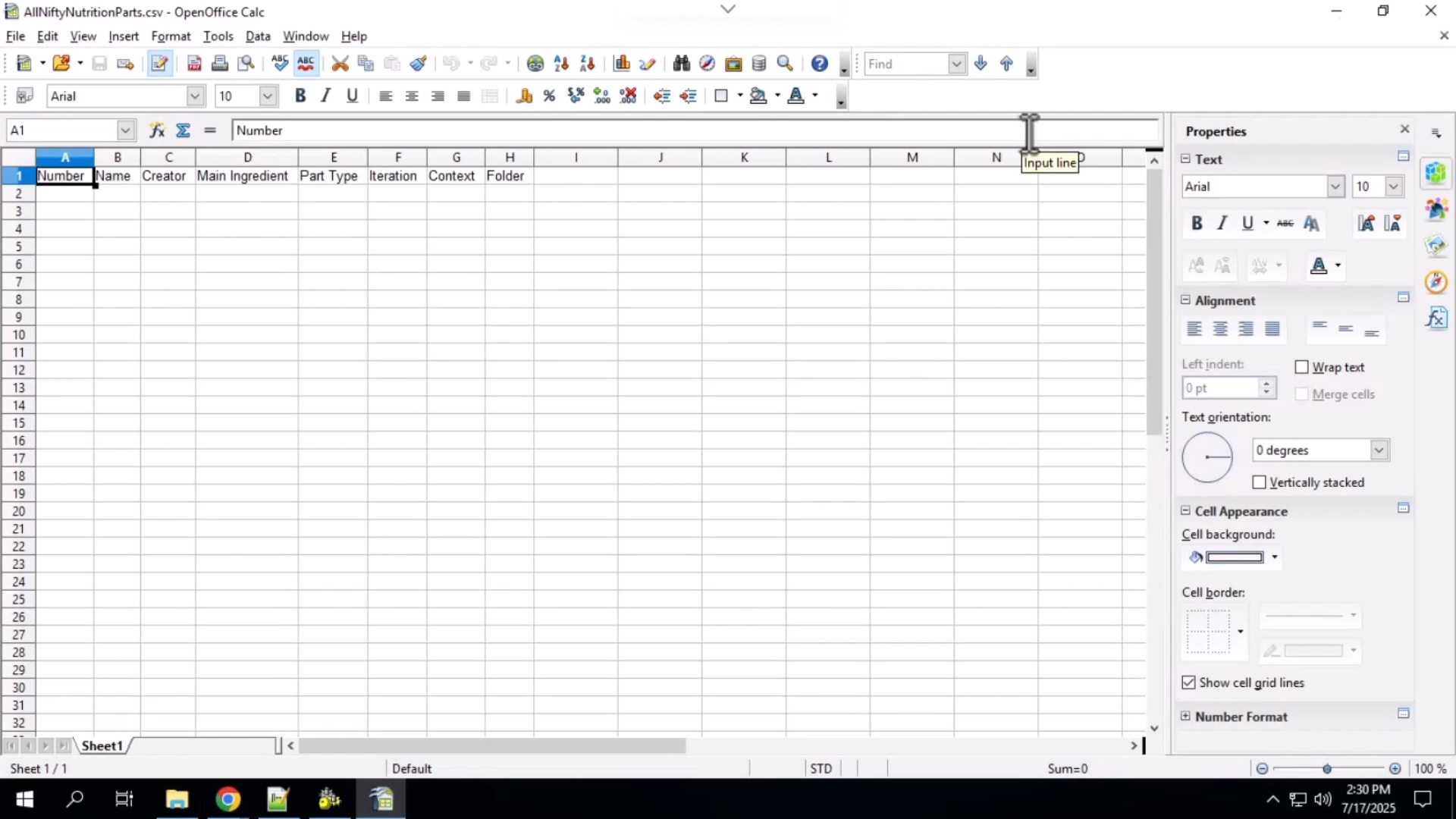
Task: Enable the Wrap text checkbox
Action: 1302,367
